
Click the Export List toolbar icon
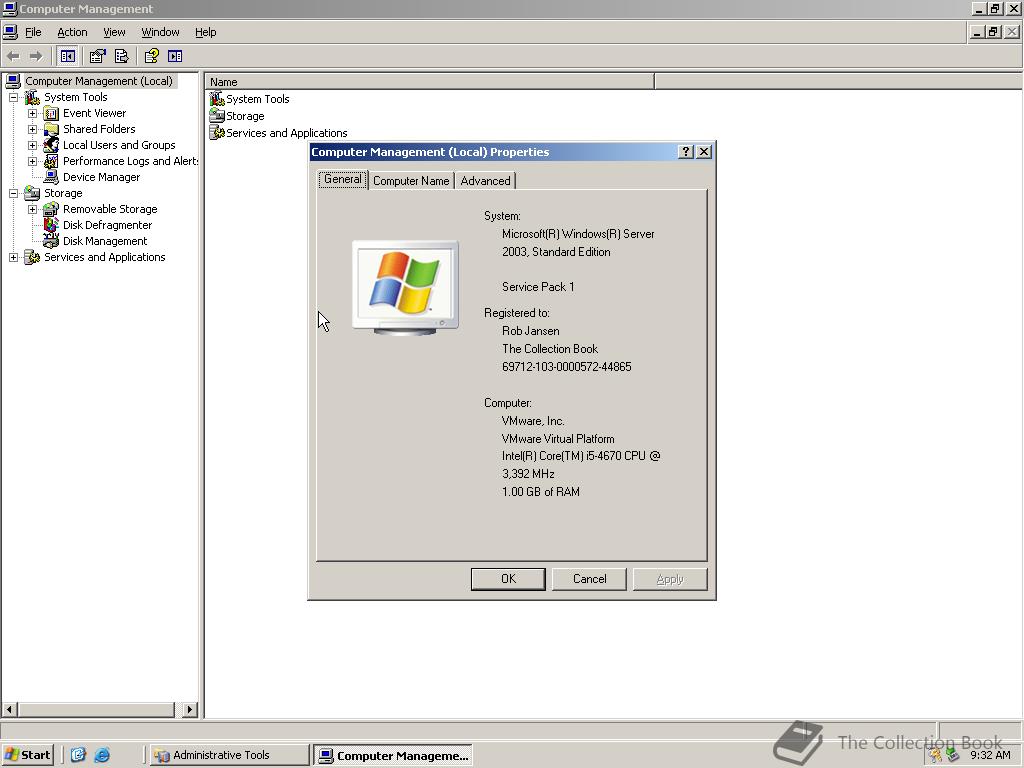click(x=121, y=56)
